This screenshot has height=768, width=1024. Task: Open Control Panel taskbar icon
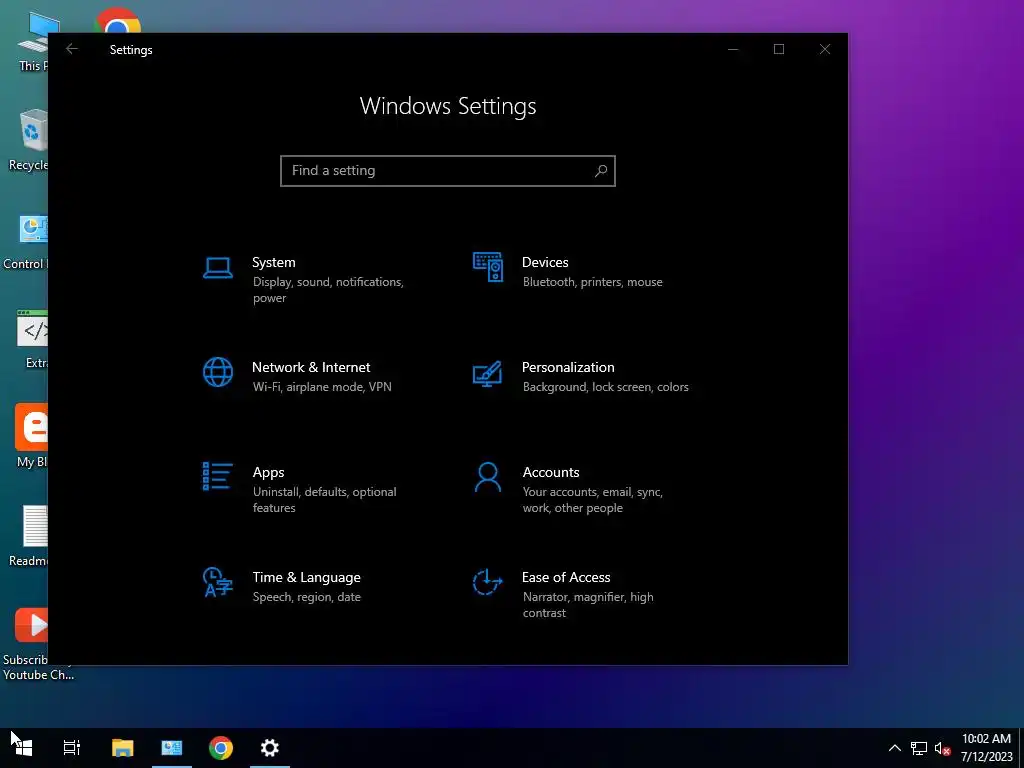(172, 747)
